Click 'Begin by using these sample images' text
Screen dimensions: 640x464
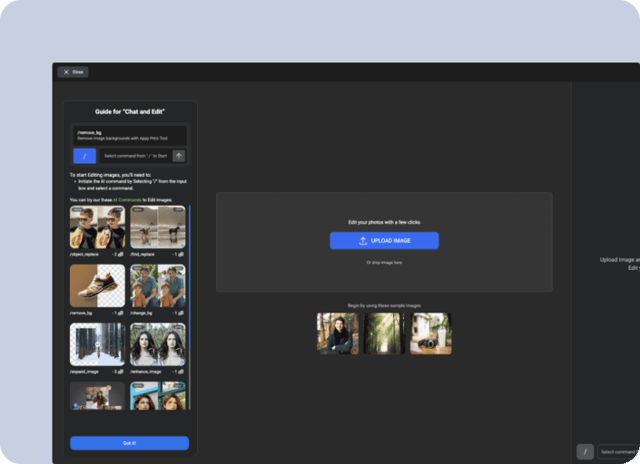pos(384,306)
